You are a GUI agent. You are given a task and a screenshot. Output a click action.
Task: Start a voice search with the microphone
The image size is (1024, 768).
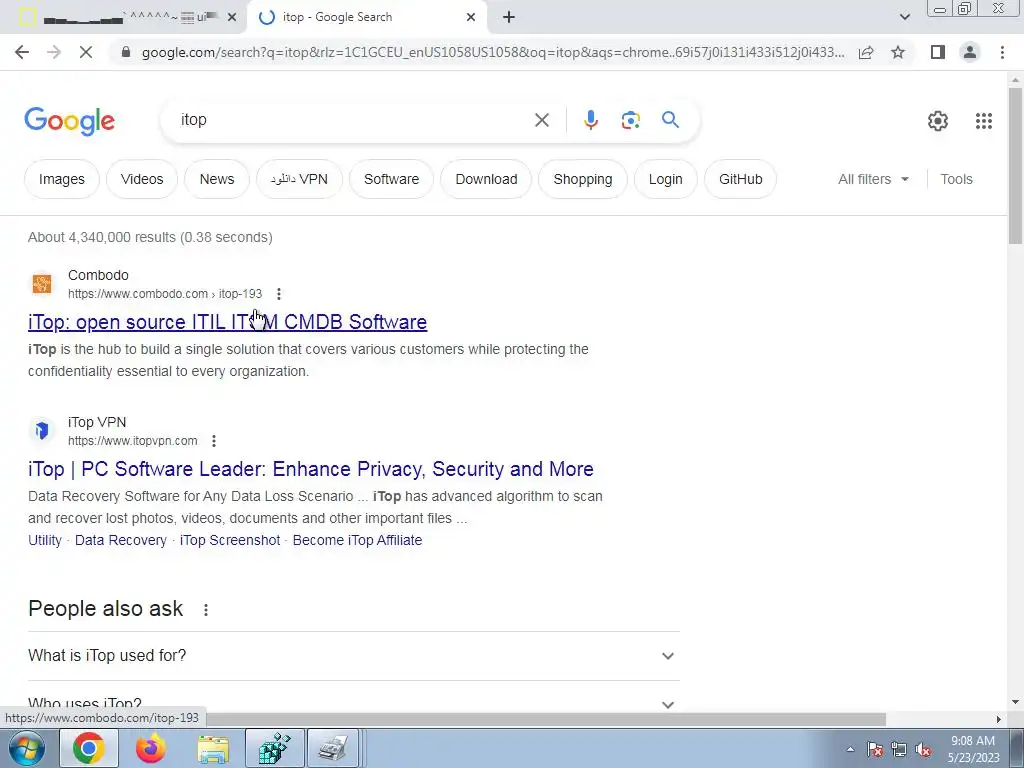[590, 120]
